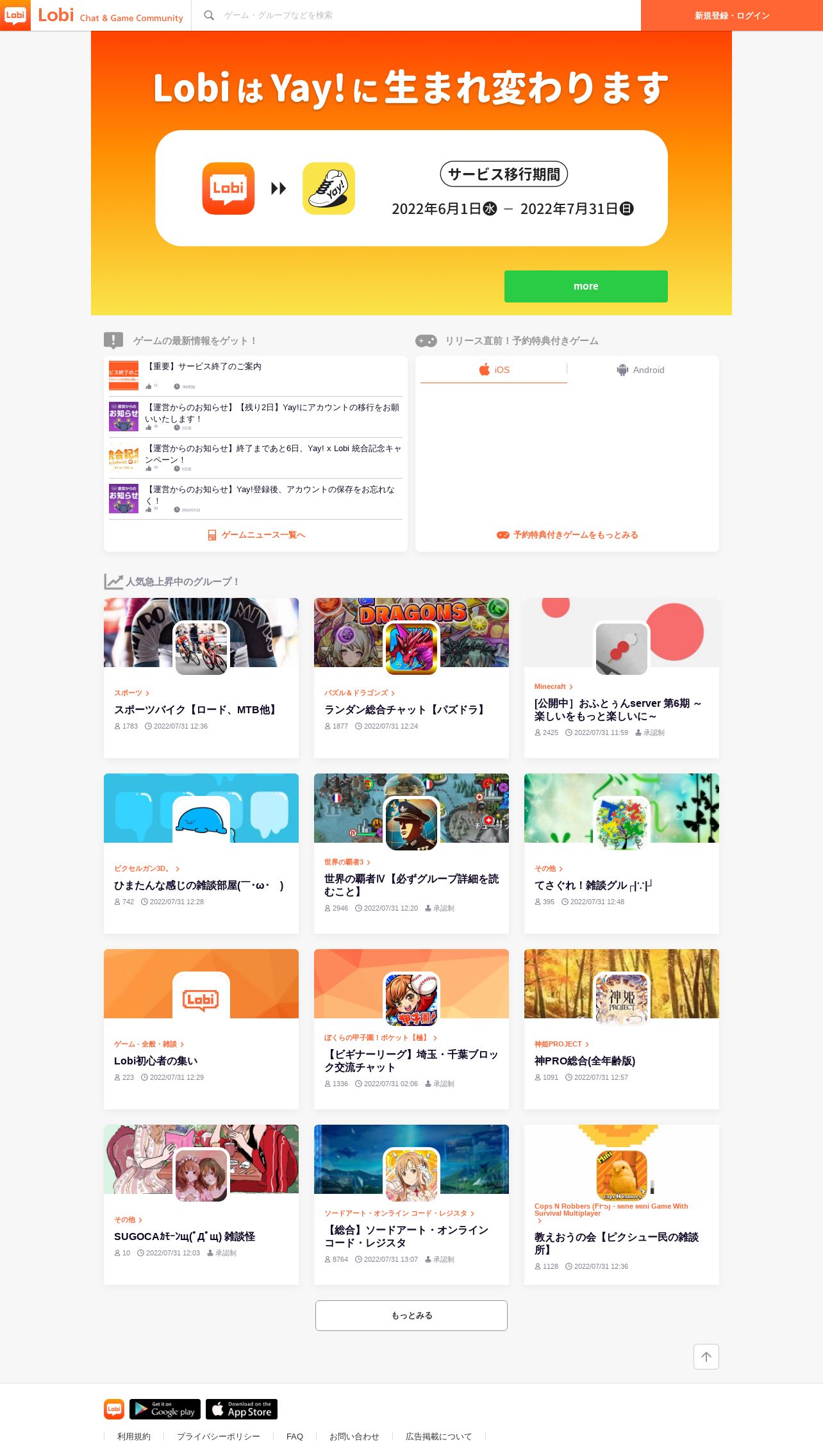
Task: Expand 世界の覇者3 category chevron
Action: (369, 863)
